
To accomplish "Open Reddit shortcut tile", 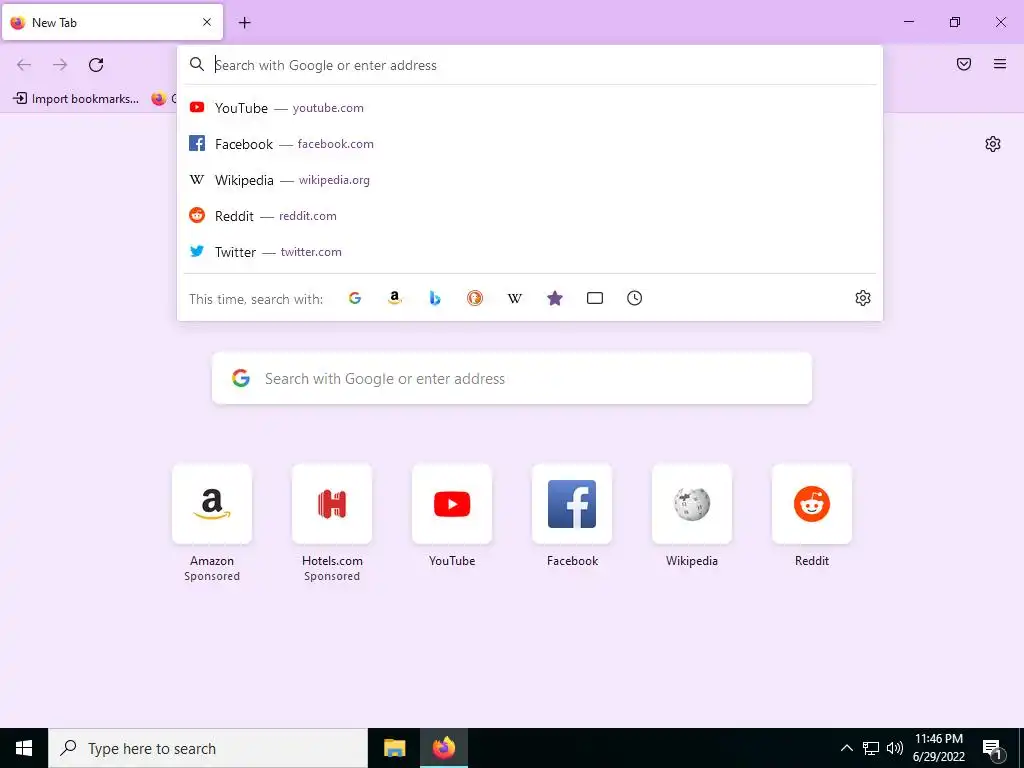I will pyautogui.click(x=812, y=504).
